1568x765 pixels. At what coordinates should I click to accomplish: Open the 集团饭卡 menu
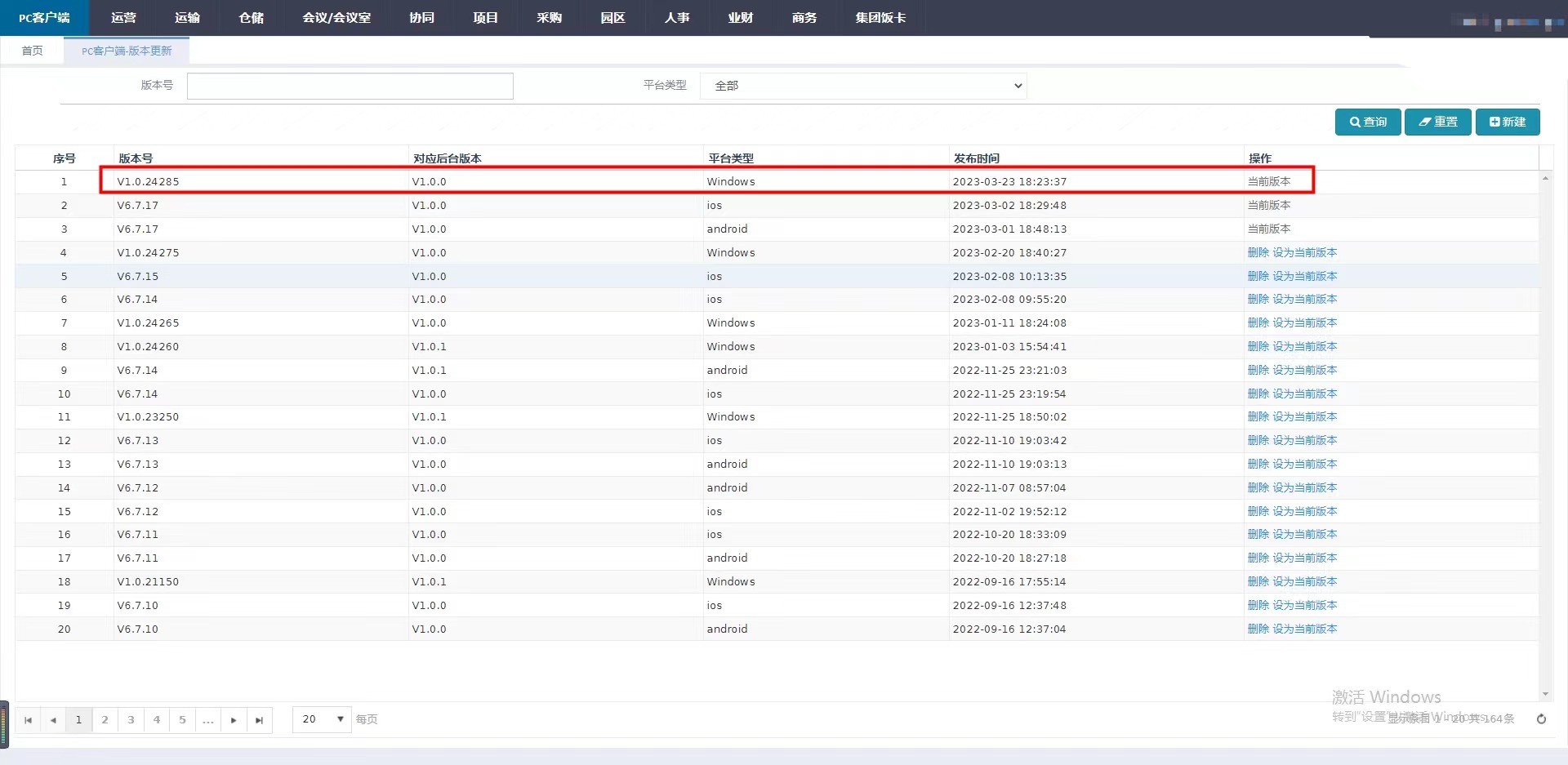tap(880, 17)
